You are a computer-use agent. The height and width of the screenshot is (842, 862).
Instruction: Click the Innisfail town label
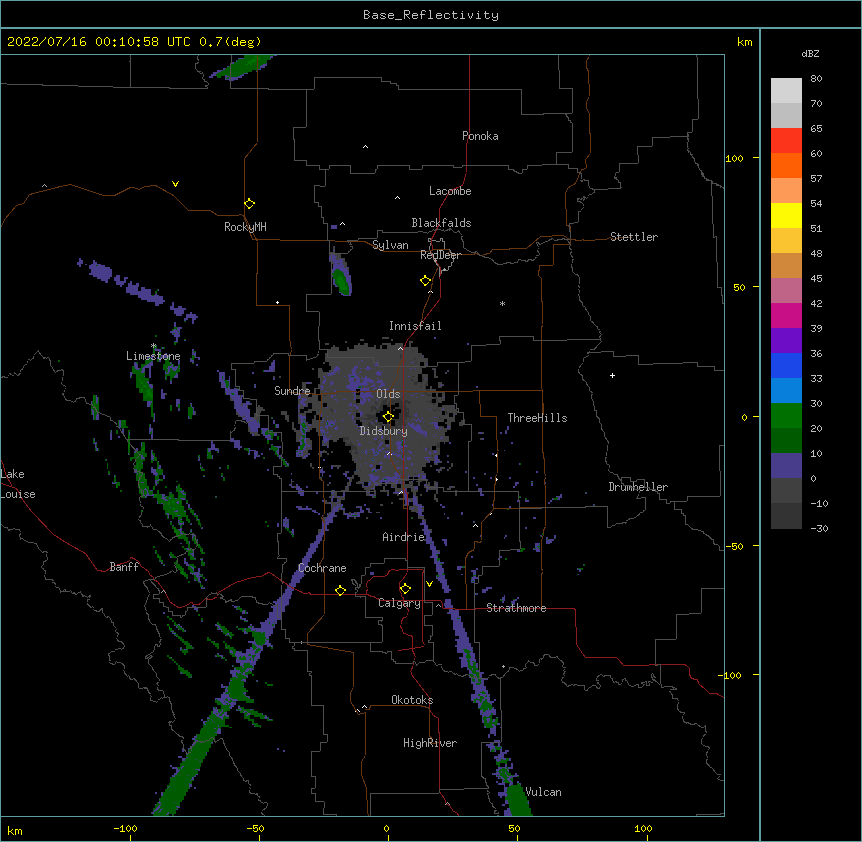pos(415,326)
